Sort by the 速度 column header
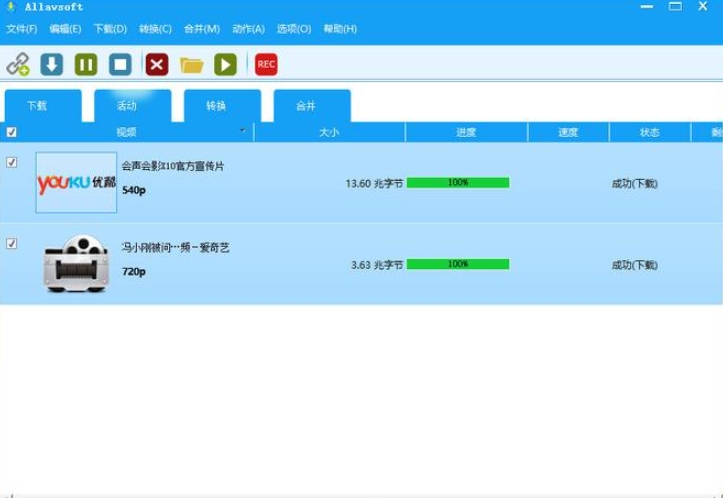 (568, 132)
